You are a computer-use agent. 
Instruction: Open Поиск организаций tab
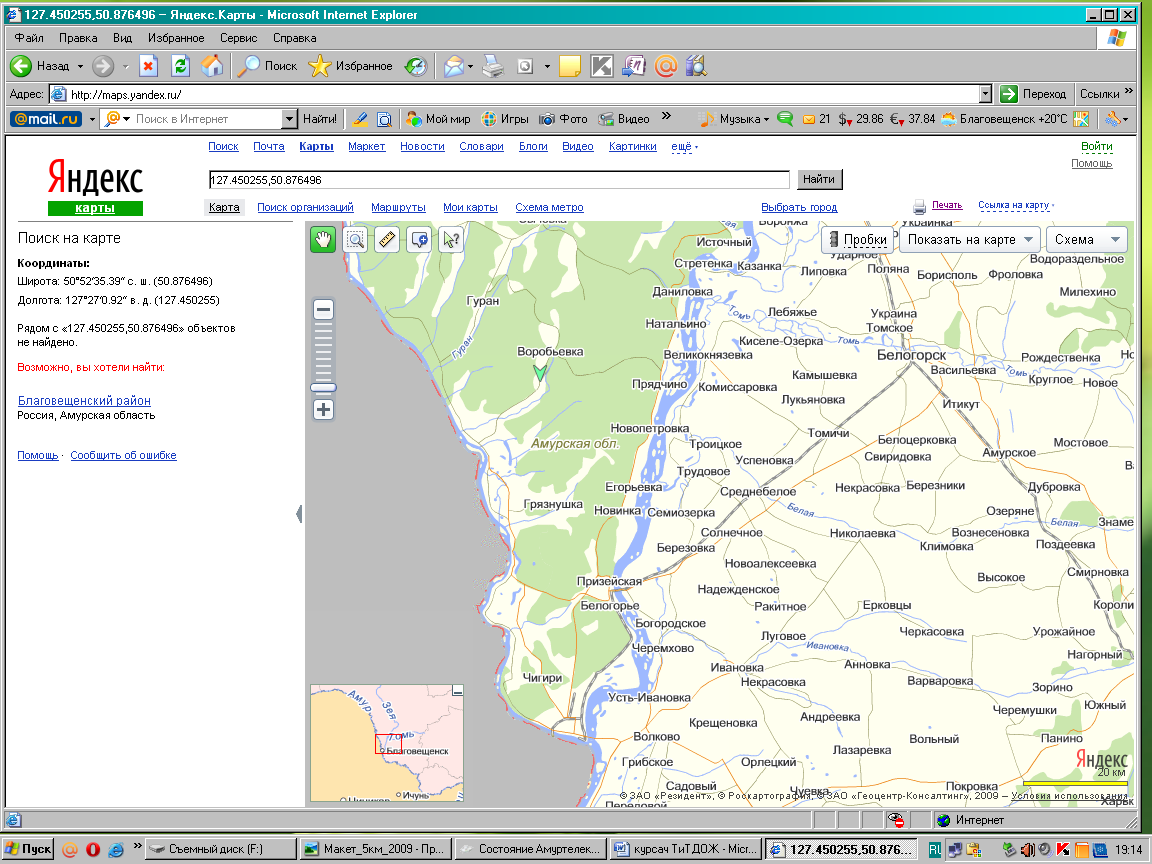[305, 207]
